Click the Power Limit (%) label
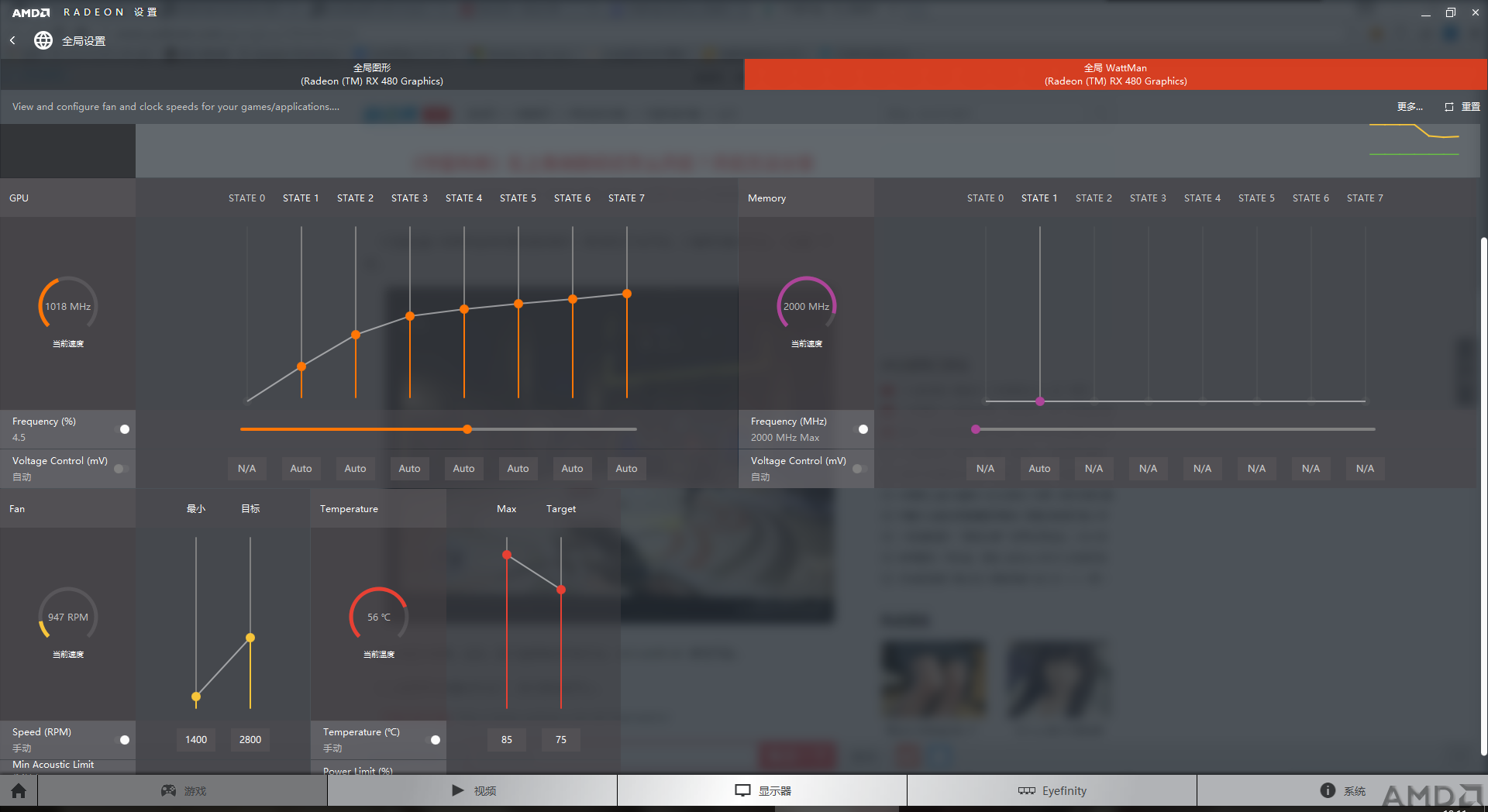 [358, 771]
